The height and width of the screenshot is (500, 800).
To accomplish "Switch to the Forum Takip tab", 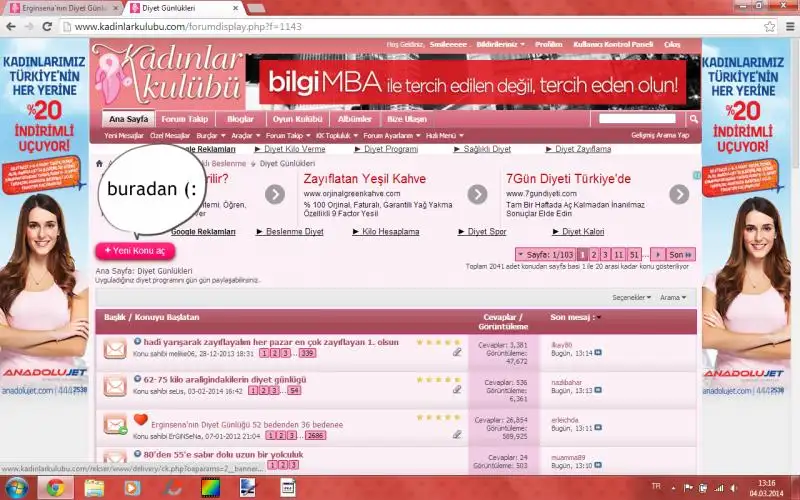I will (x=184, y=119).
